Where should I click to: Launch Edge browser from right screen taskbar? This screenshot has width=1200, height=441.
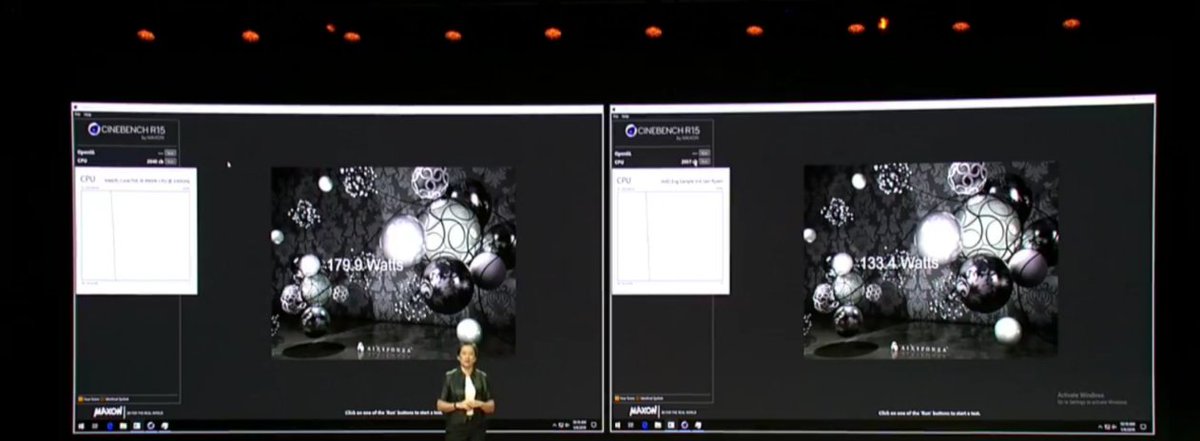[x=645, y=425]
